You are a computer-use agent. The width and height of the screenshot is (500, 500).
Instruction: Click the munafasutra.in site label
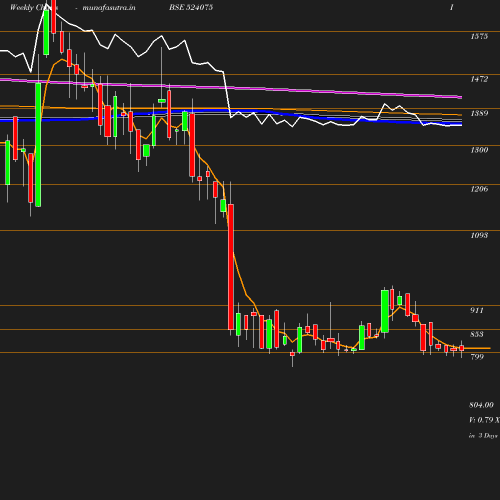coord(109,7)
